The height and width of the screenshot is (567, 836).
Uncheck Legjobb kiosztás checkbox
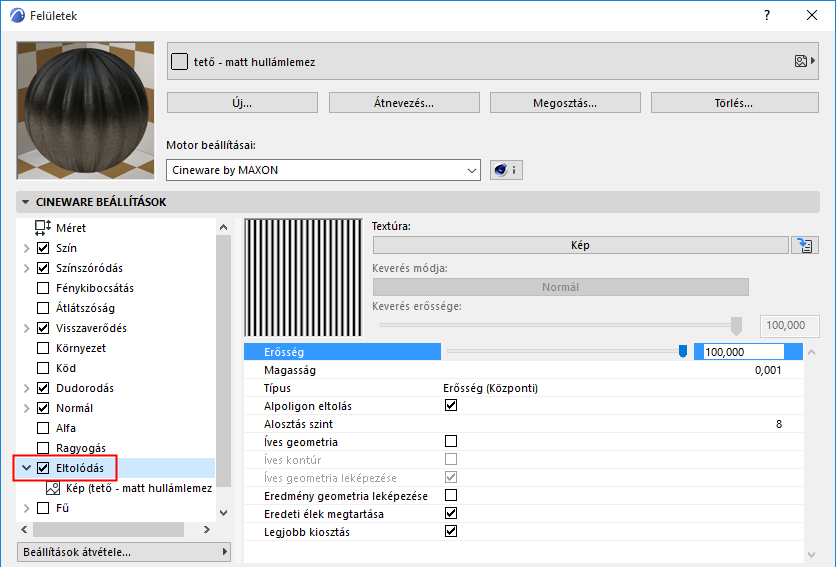point(451,531)
